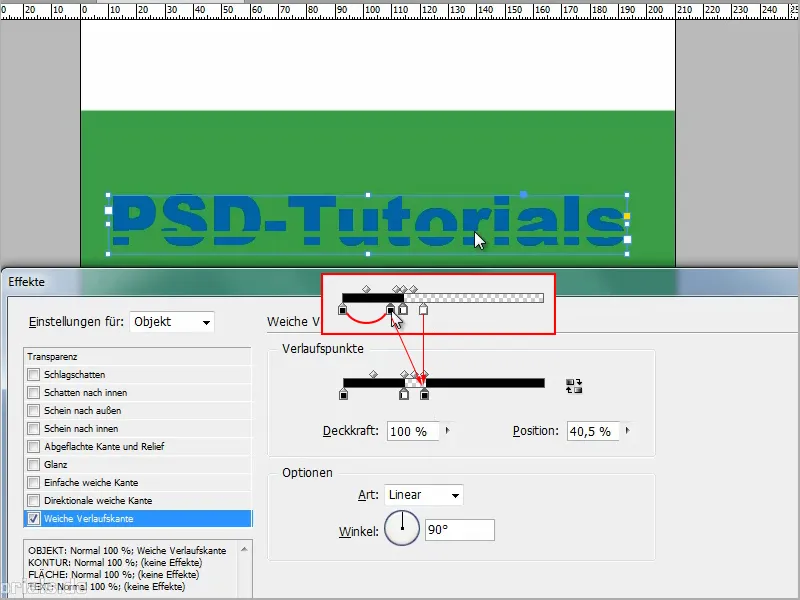
Task: Check the Einfache weiche Kante box
Action: pos(34,482)
